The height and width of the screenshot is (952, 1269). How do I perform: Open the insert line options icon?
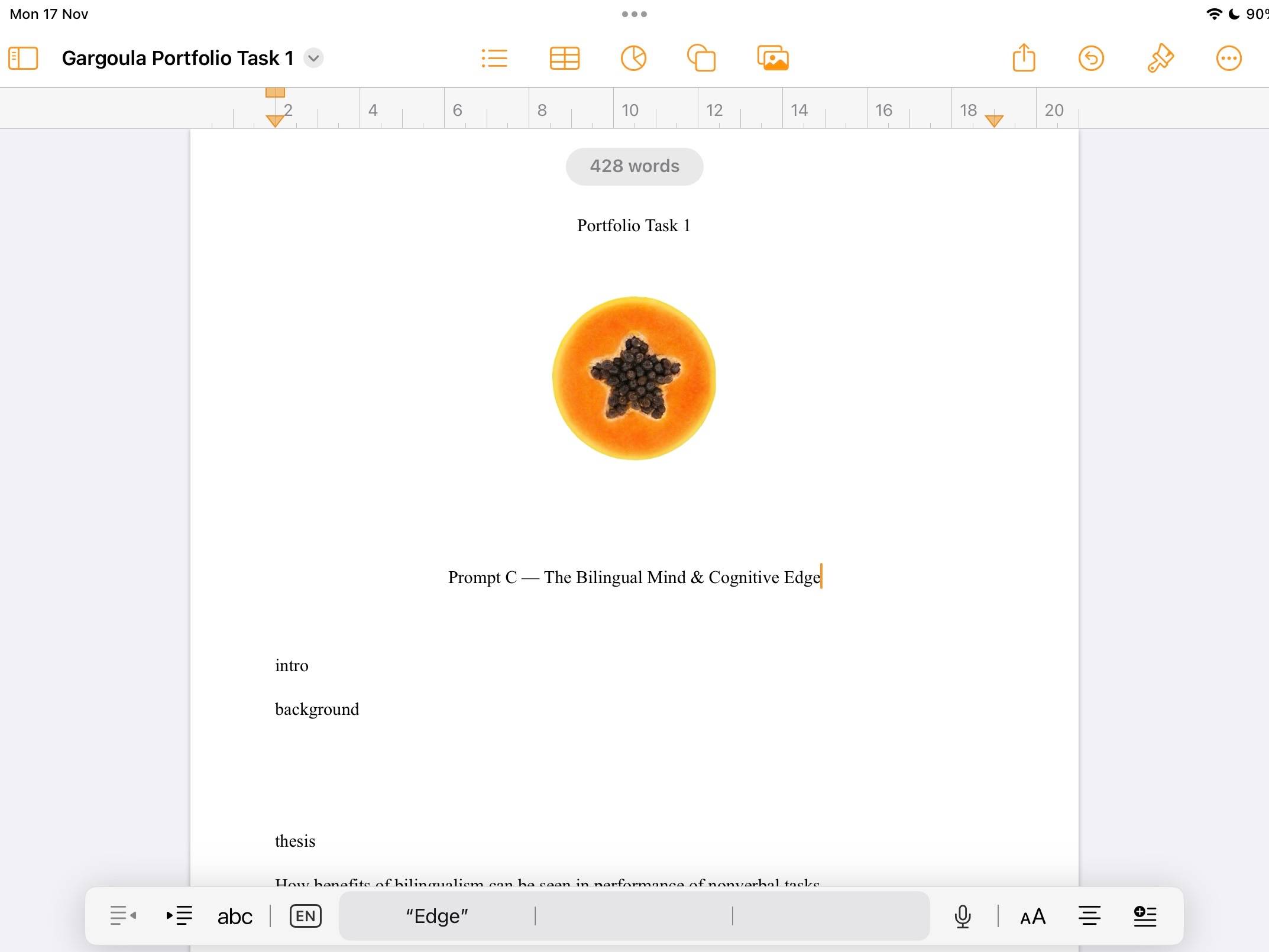click(x=1145, y=915)
